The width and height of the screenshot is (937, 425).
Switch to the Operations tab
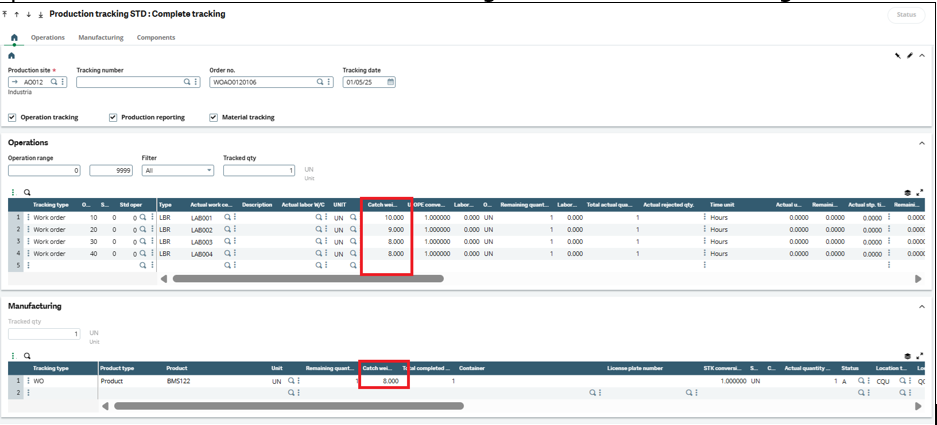pos(48,37)
